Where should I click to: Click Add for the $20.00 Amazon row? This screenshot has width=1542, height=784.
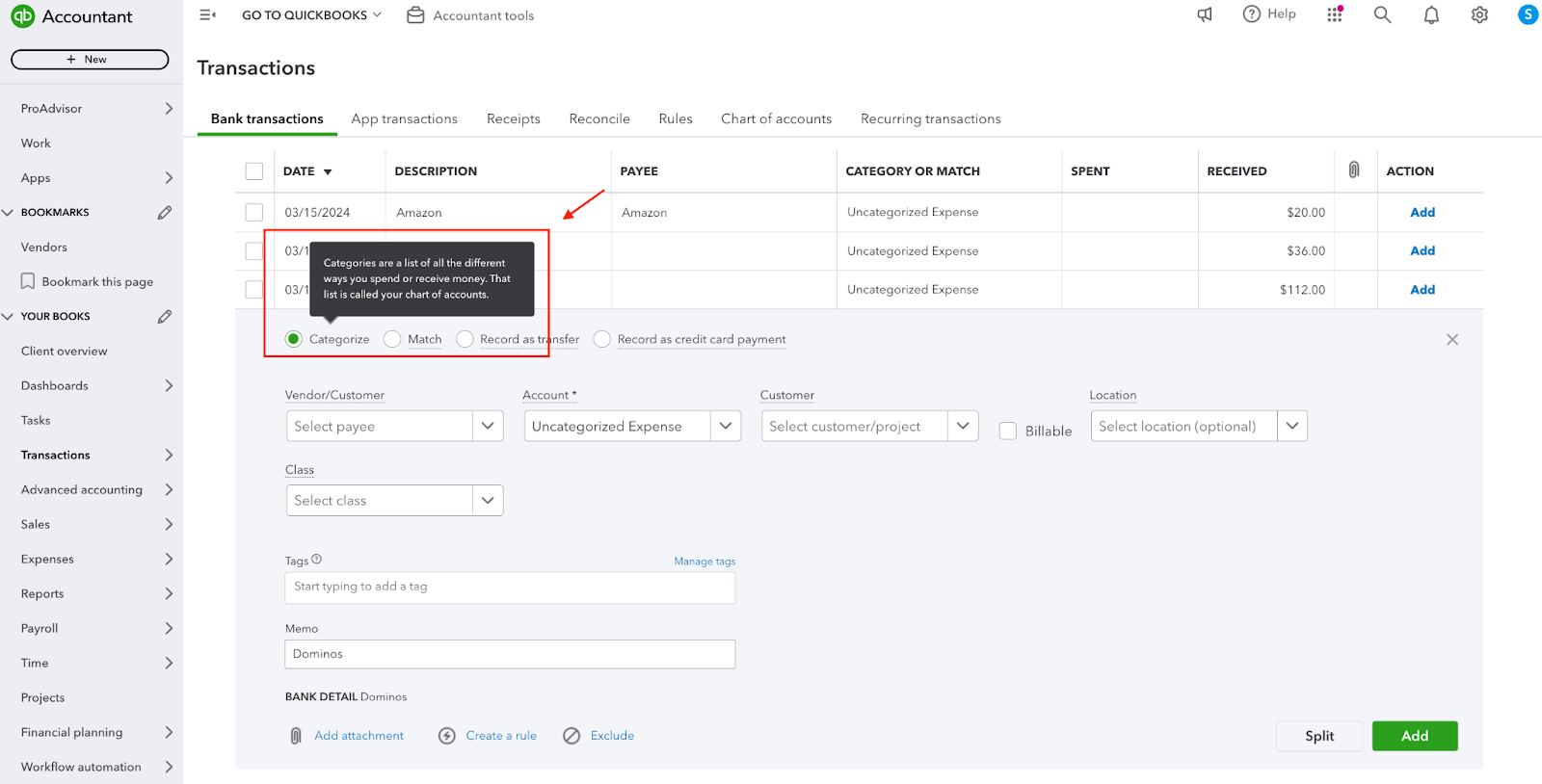[x=1422, y=212]
